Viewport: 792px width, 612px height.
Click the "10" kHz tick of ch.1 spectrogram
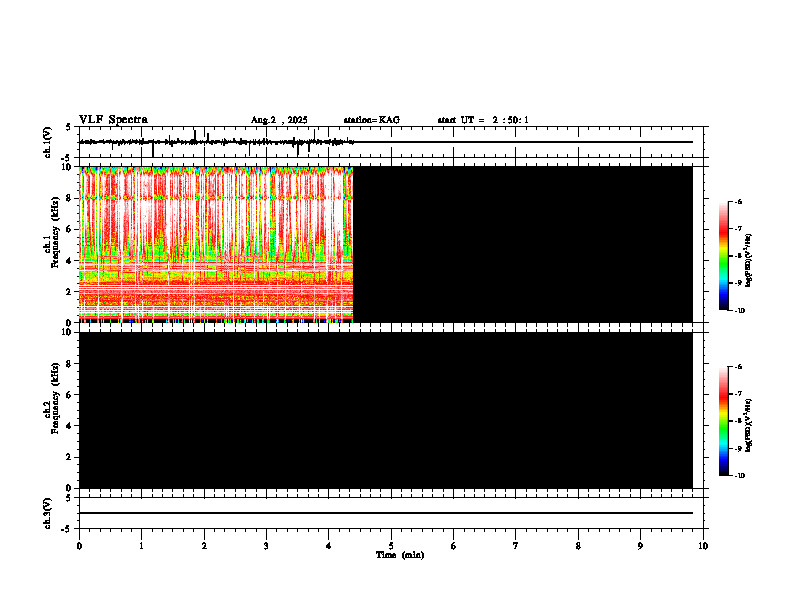coord(68,167)
